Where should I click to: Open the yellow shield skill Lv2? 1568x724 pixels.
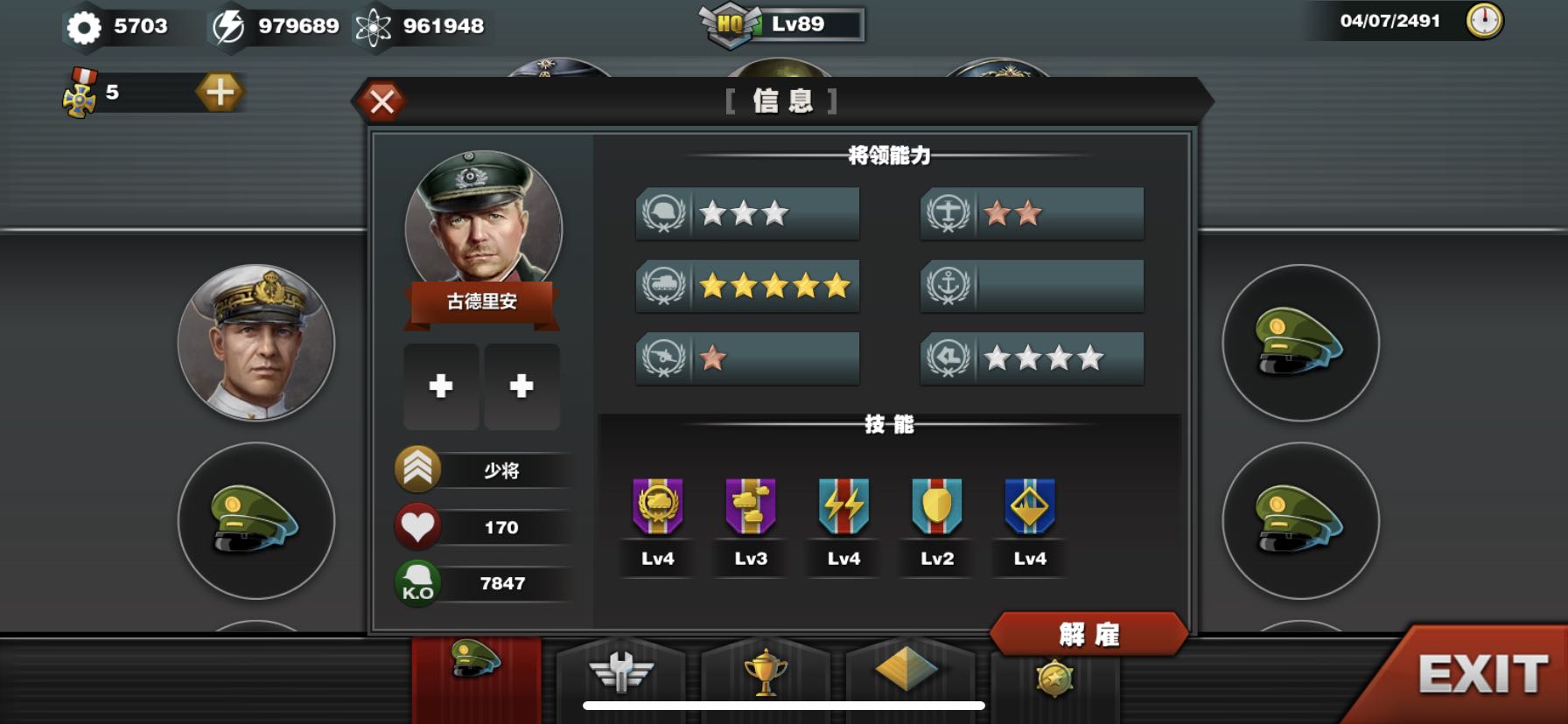point(936,506)
